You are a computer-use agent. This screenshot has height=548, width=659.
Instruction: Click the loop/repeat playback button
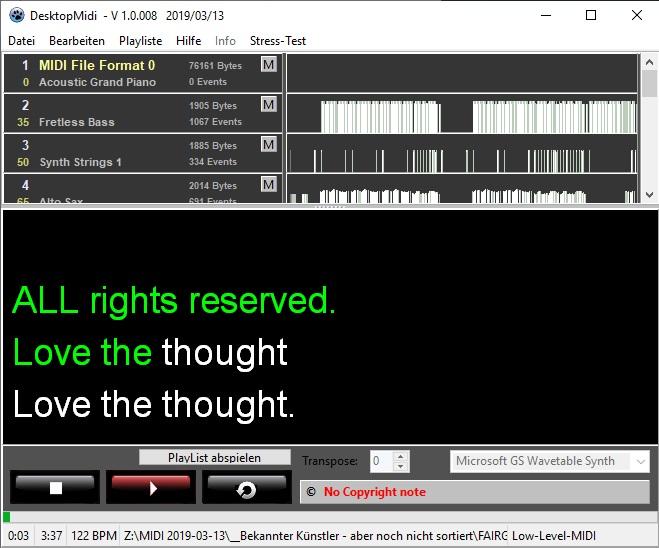pos(247,487)
